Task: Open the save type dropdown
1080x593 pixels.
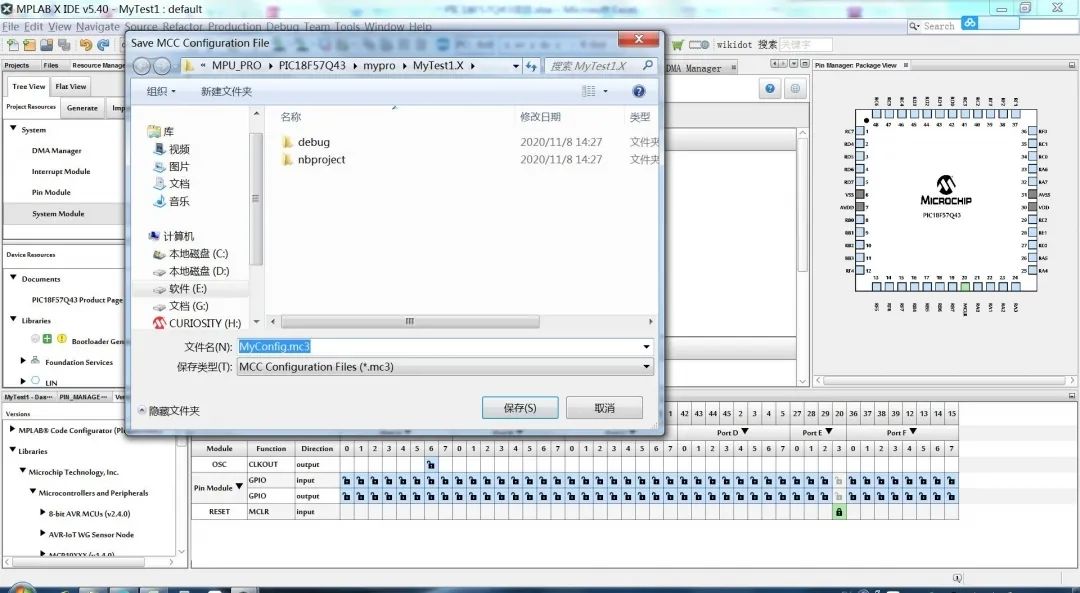Action: point(646,367)
